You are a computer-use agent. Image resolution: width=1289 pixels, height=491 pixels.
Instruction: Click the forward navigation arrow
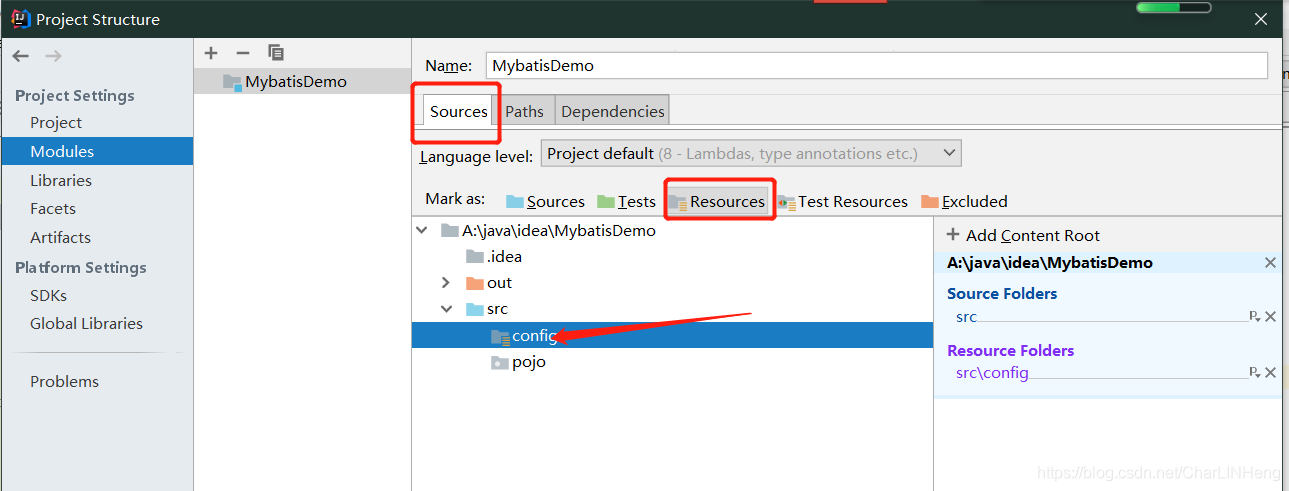[53, 56]
